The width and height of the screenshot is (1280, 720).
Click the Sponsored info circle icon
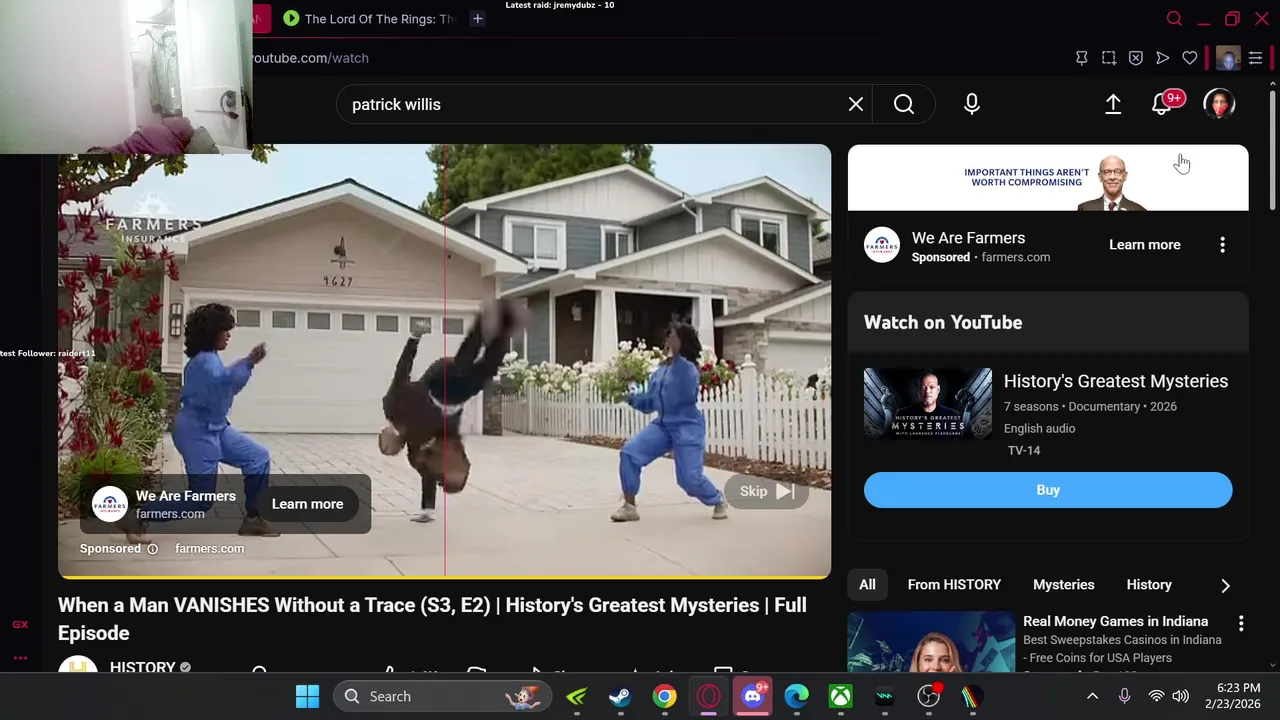point(152,549)
